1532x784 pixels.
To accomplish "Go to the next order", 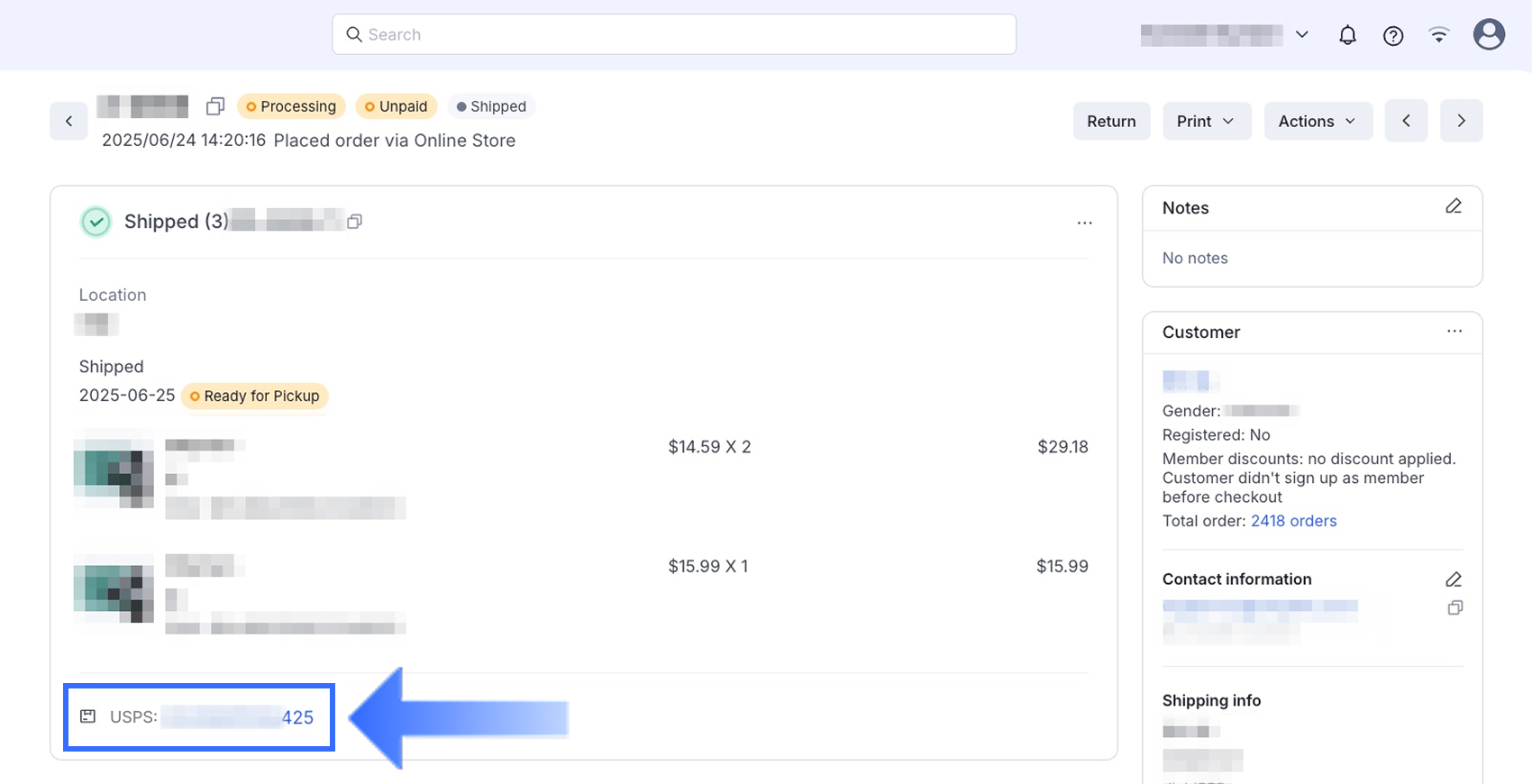I will tap(1461, 121).
